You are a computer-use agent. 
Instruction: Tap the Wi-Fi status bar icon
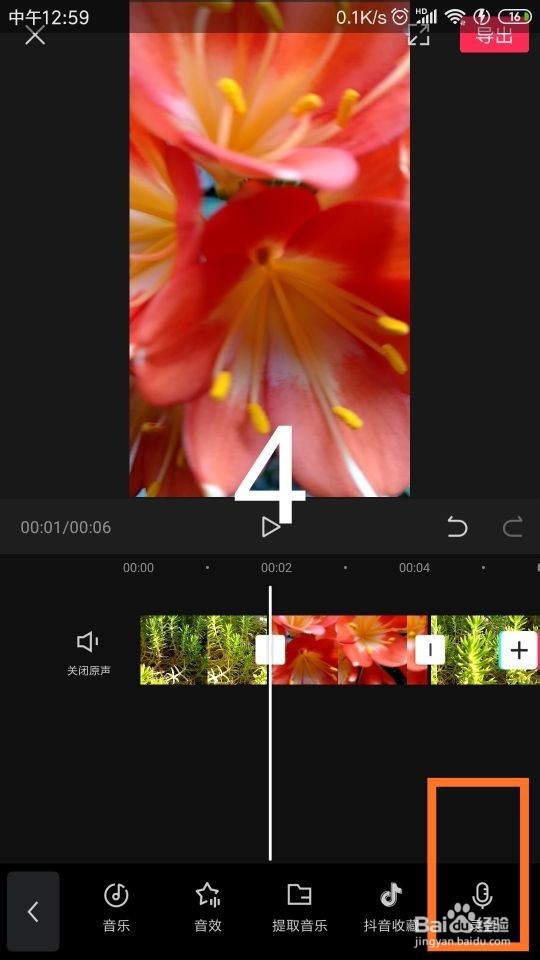[x=455, y=17]
